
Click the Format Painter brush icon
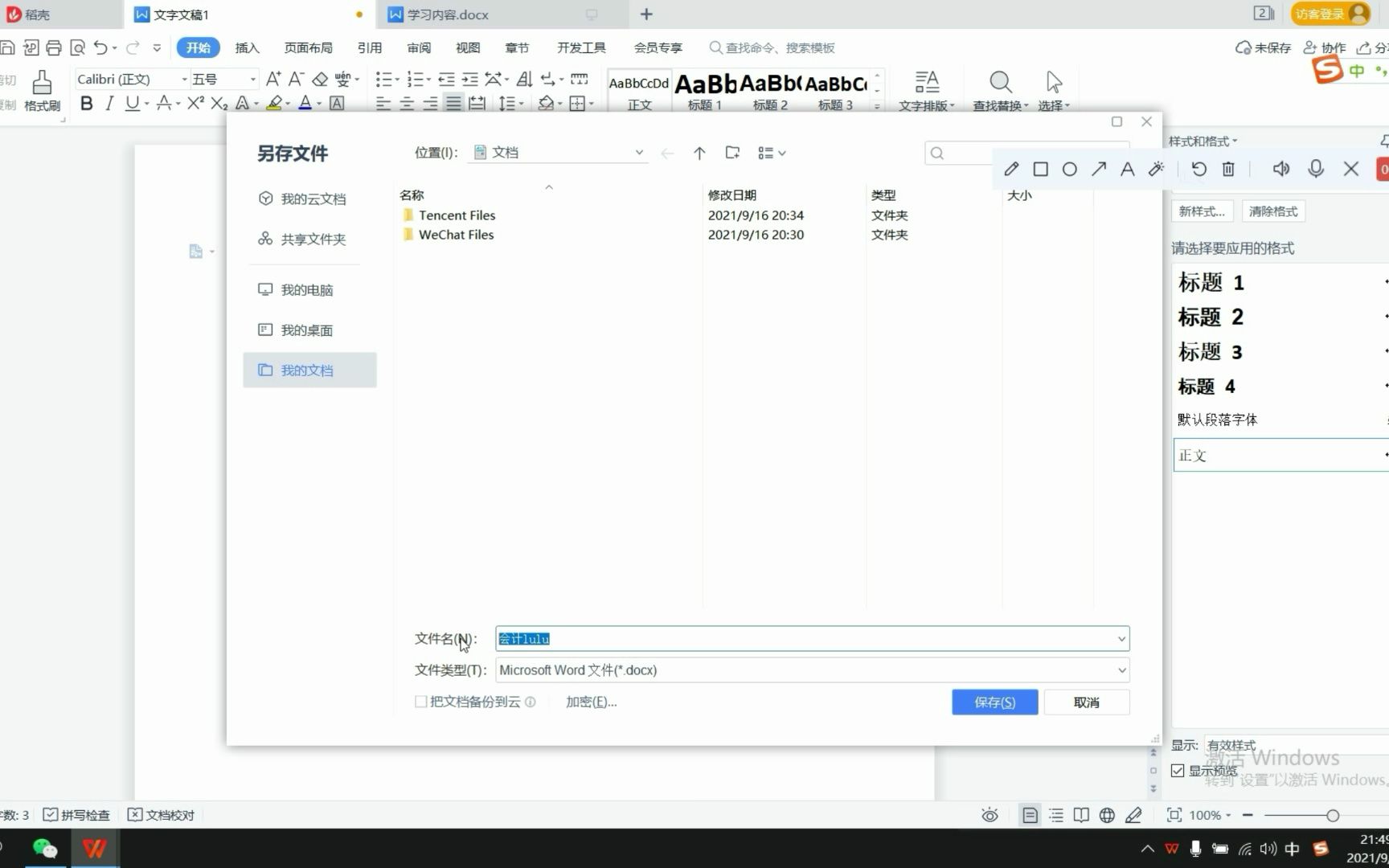pyautogui.click(x=42, y=82)
